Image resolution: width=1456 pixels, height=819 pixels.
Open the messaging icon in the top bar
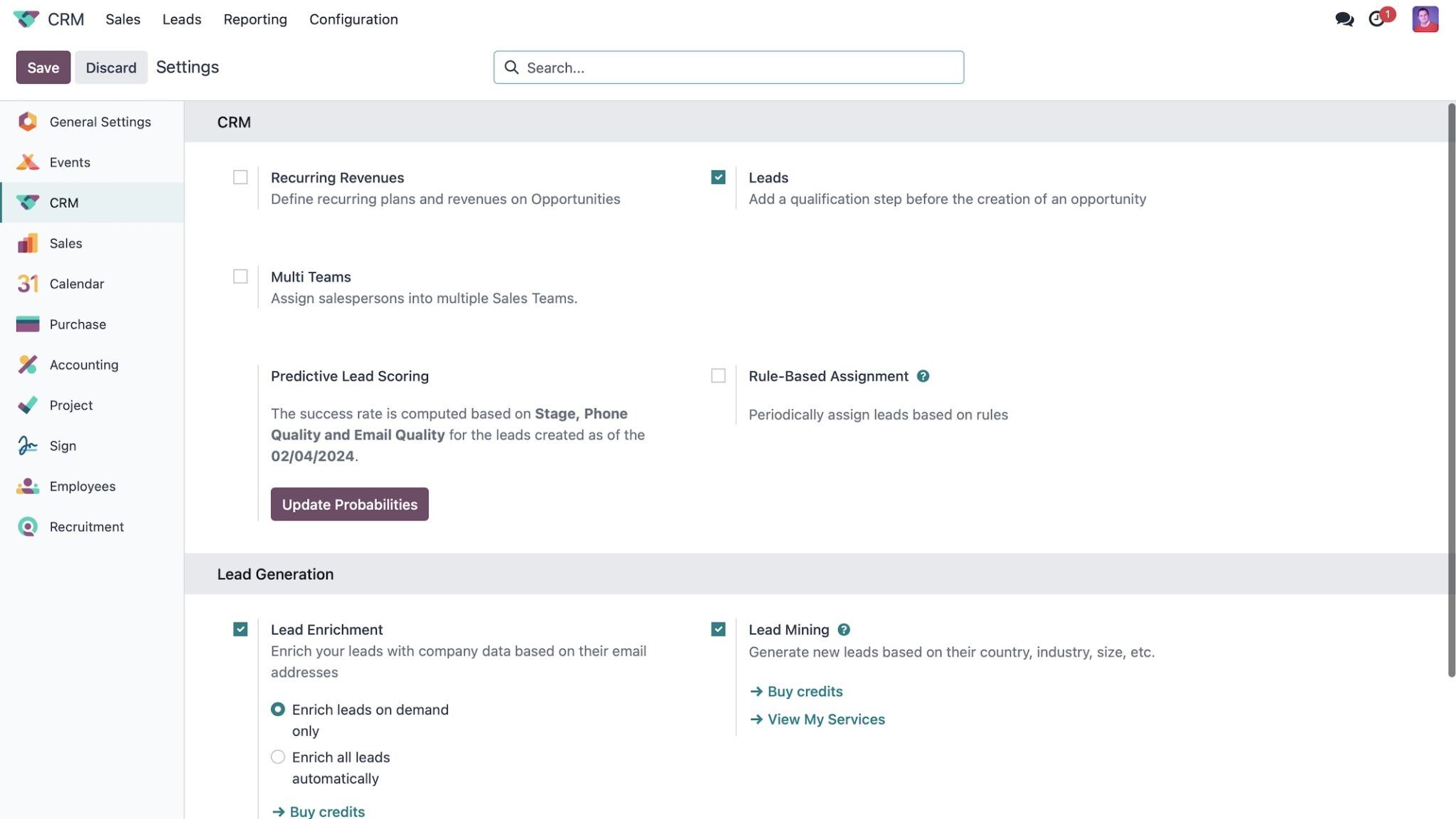[x=1344, y=19]
